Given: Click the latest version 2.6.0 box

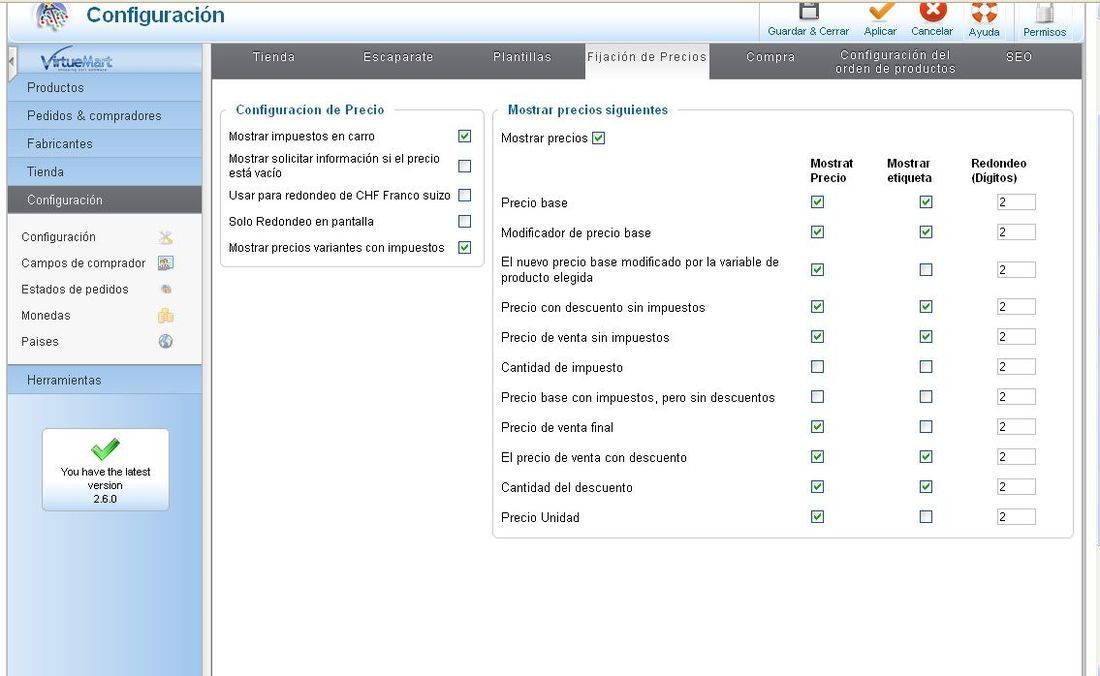Looking at the screenshot, I should (x=105, y=470).
